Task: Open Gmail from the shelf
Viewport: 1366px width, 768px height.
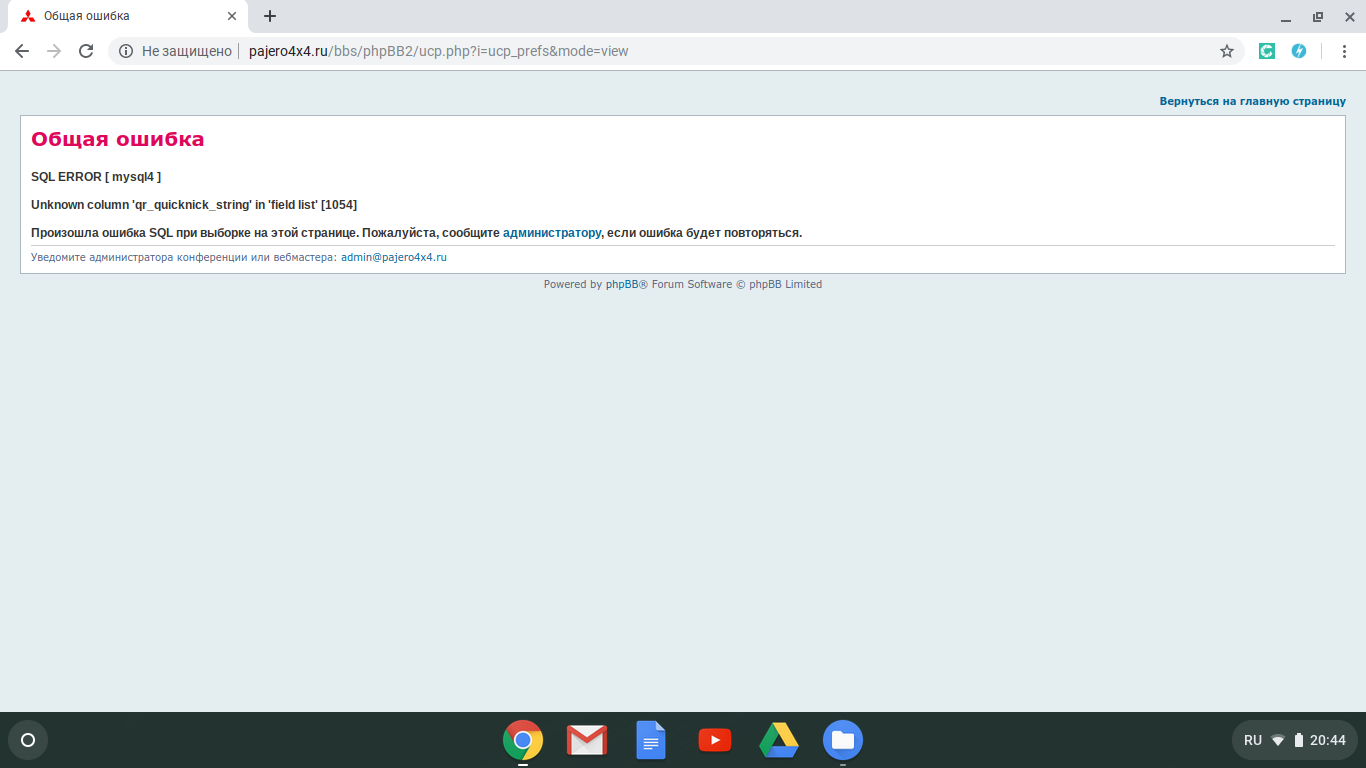Action: coord(587,740)
